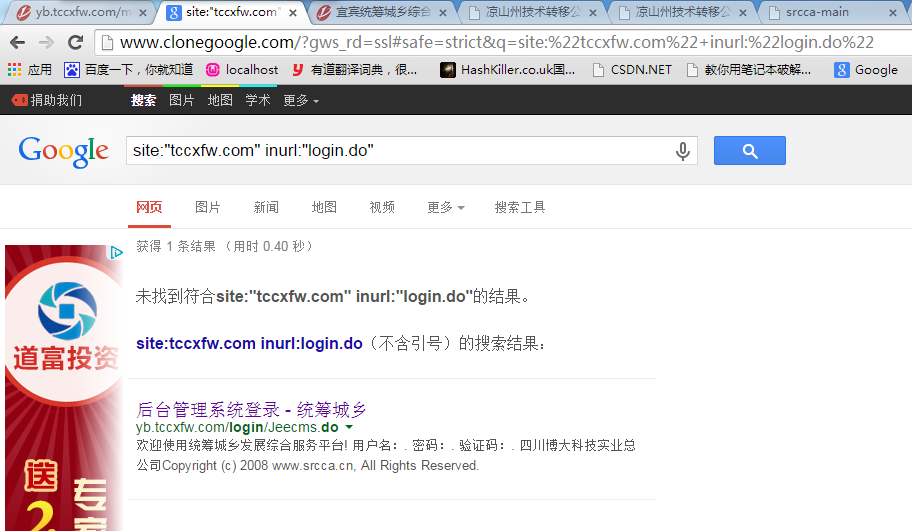
Task: Expand the 更多 dropdown under search box
Action: click(x=446, y=207)
